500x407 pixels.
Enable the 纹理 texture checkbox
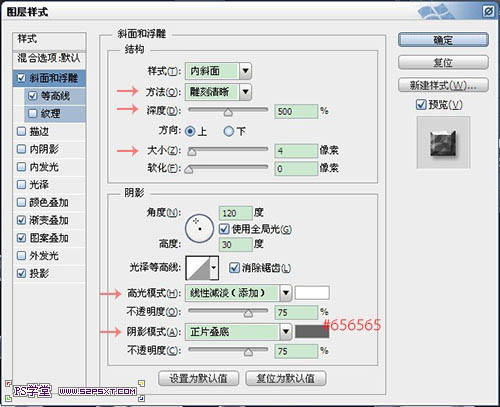click(x=32, y=113)
